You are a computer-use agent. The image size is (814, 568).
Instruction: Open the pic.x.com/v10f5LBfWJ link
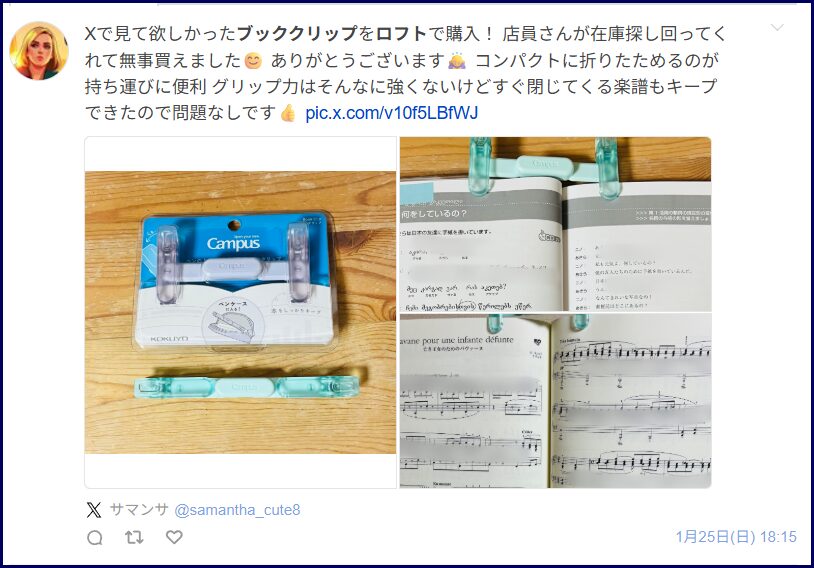pyautogui.click(x=391, y=113)
